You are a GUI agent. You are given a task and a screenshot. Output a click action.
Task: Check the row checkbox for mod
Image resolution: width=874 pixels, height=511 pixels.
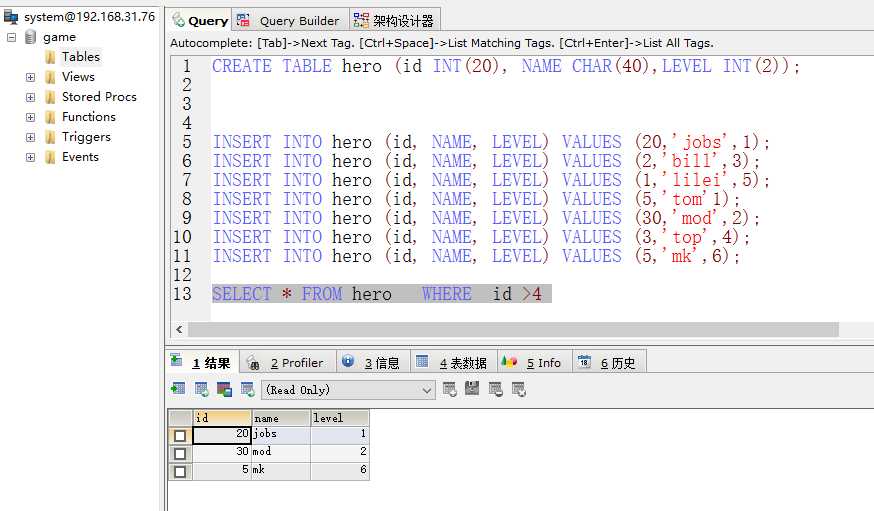tap(179, 454)
